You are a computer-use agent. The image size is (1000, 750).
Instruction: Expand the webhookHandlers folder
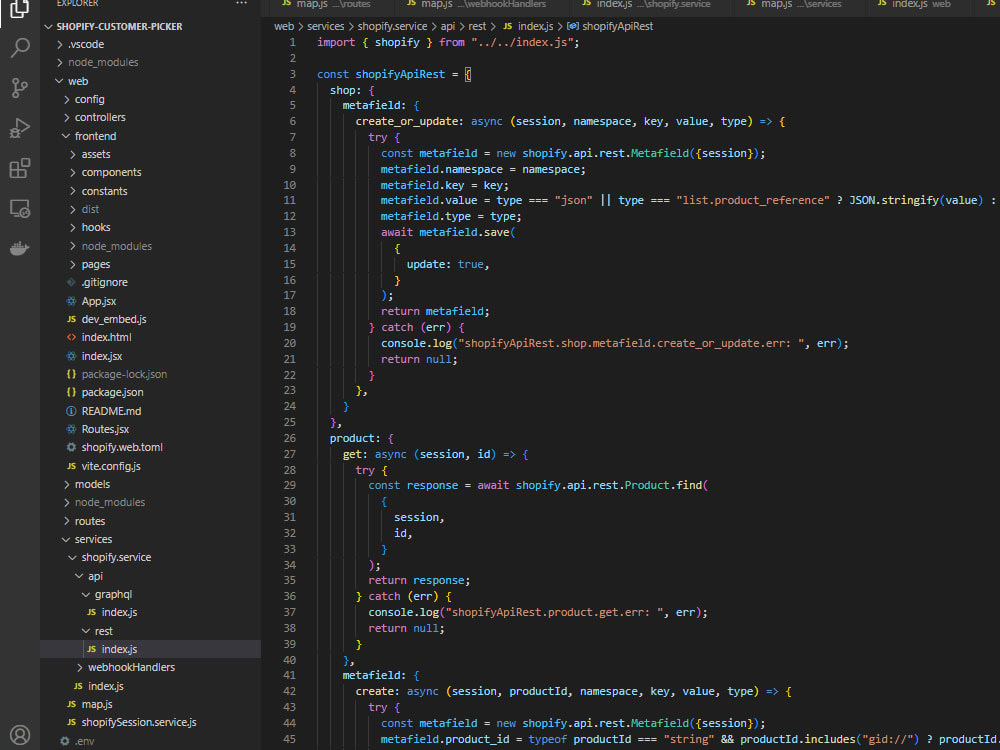(131, 667)
